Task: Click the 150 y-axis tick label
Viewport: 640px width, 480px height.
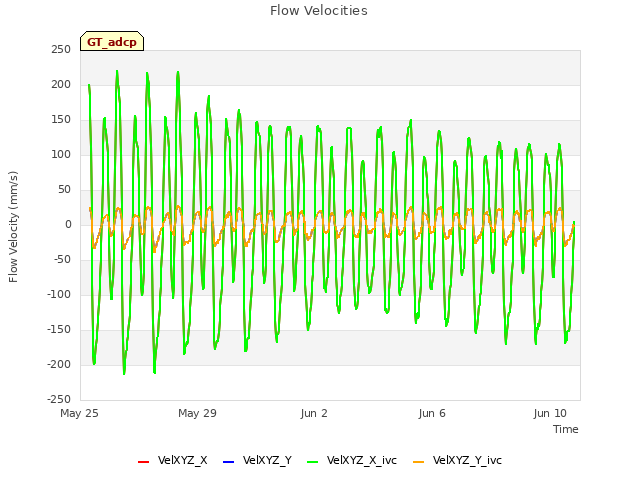Action: (x=61, y=120)
